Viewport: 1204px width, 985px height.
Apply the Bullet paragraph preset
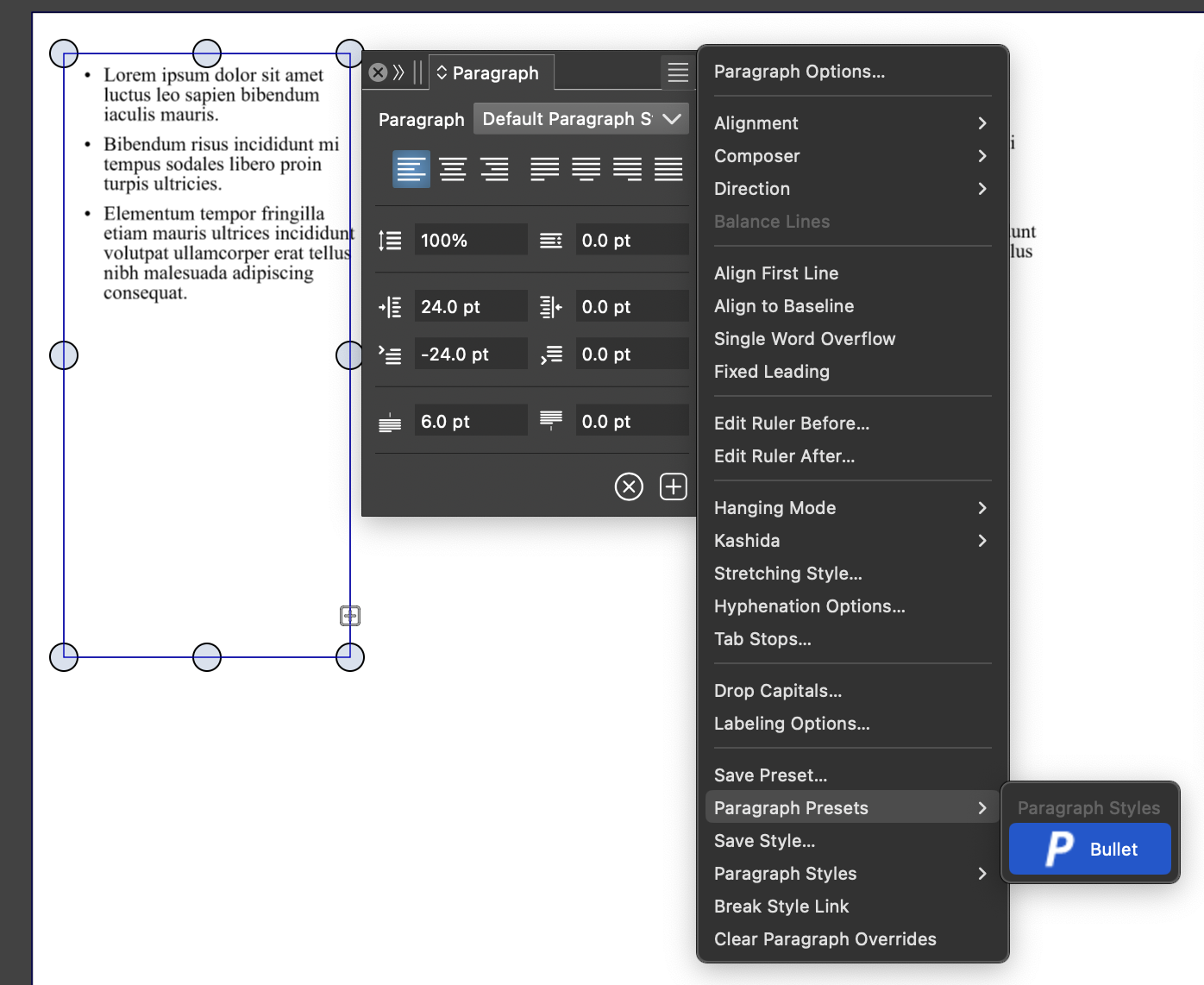[1090, 850]
